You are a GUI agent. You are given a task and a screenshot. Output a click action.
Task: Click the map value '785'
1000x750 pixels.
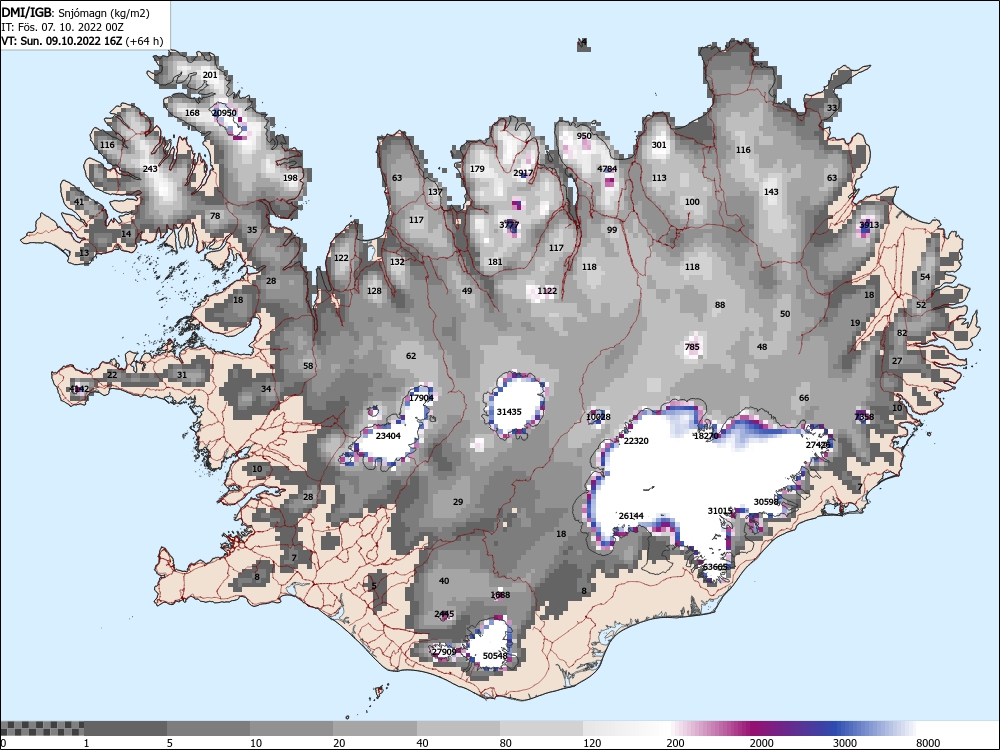[692, 347]
